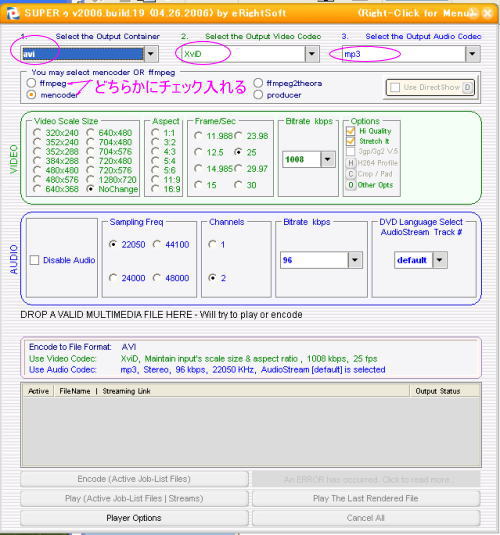Expand the video Bitrate kbps dropdown
This screenshot has height=535, width=500.
coord(328,159)
